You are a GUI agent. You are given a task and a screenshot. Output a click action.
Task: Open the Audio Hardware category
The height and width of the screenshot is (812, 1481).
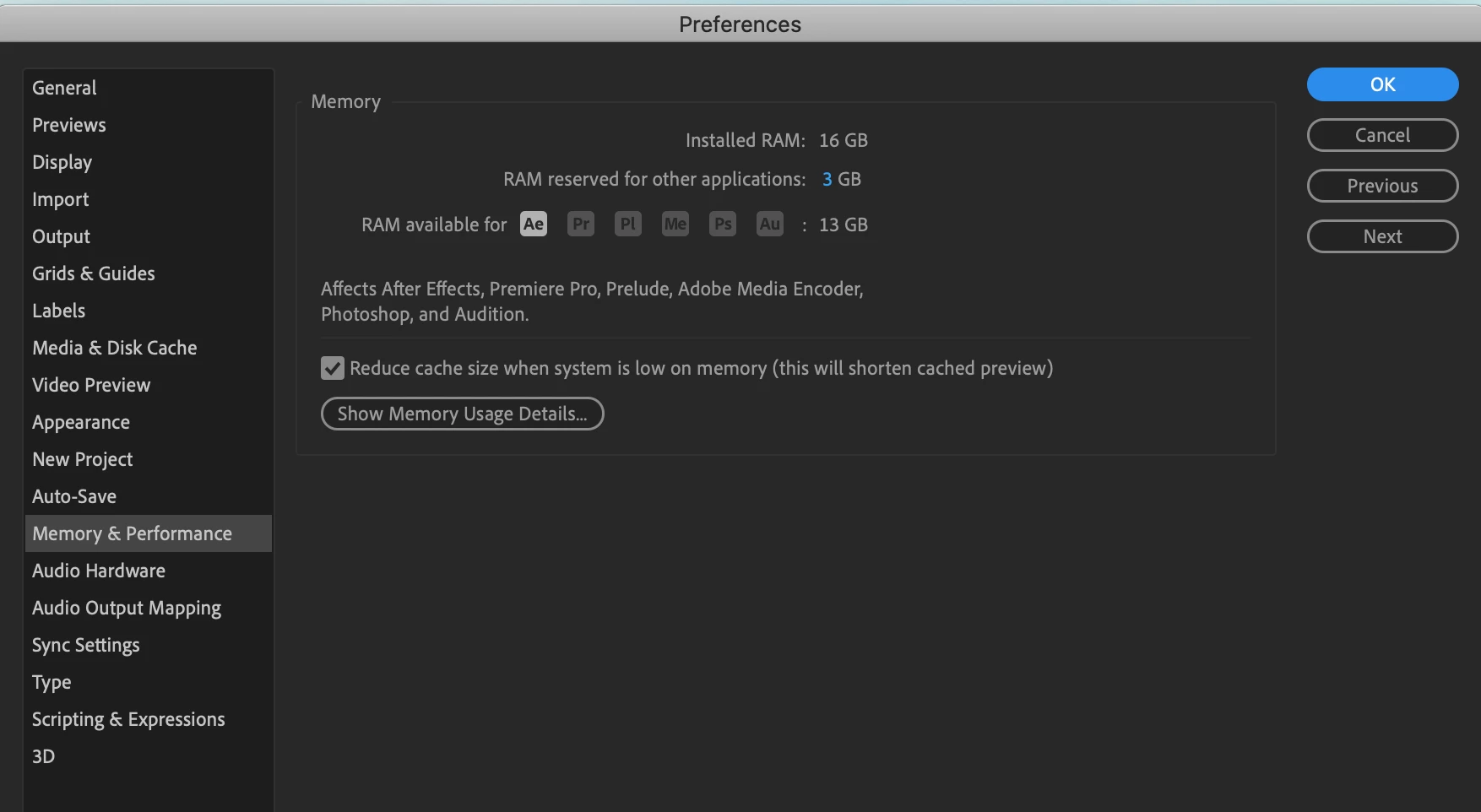149,571
